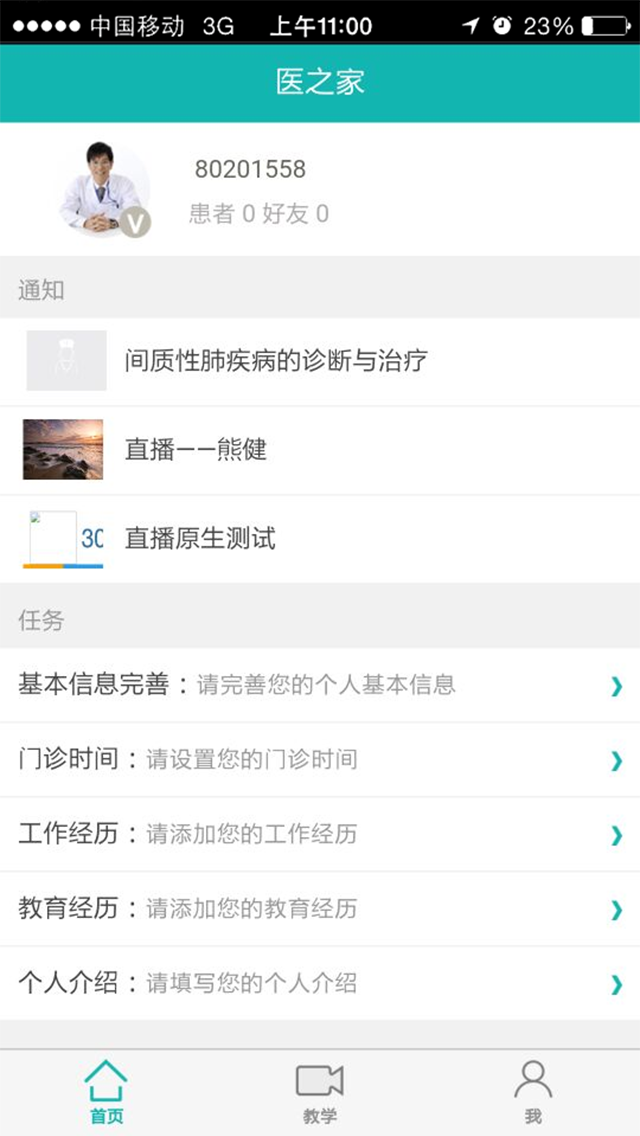Expand 教育经历 chevron arrow

tap(616, 910)
